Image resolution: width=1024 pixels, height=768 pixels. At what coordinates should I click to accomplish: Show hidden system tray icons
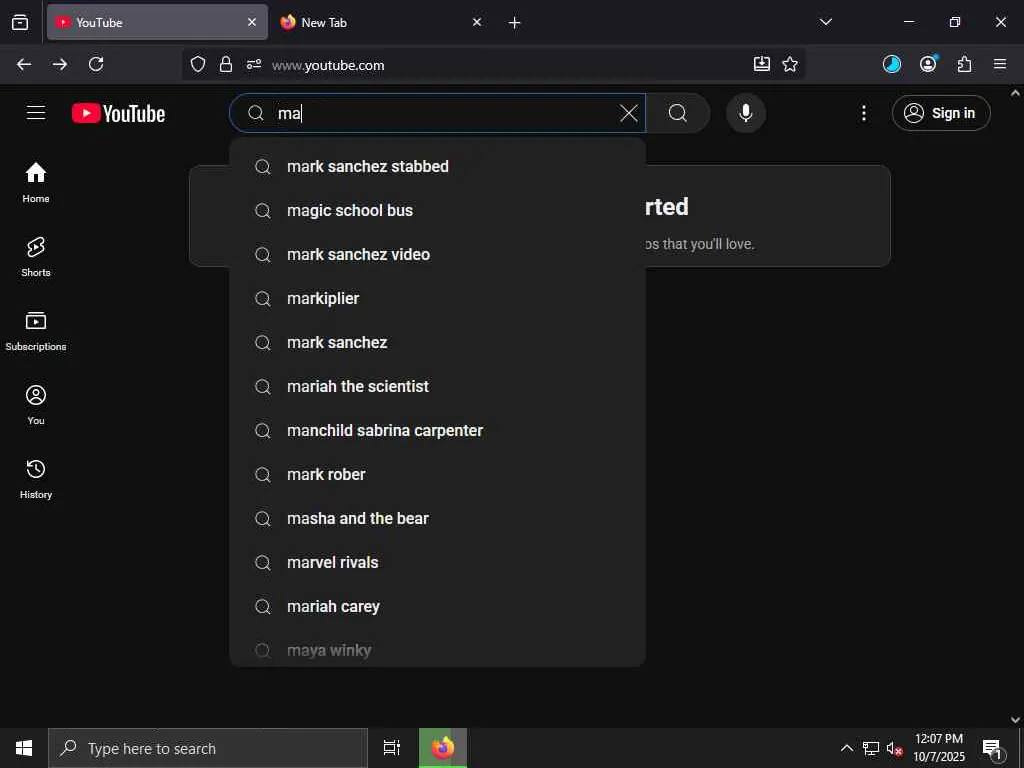846,748
